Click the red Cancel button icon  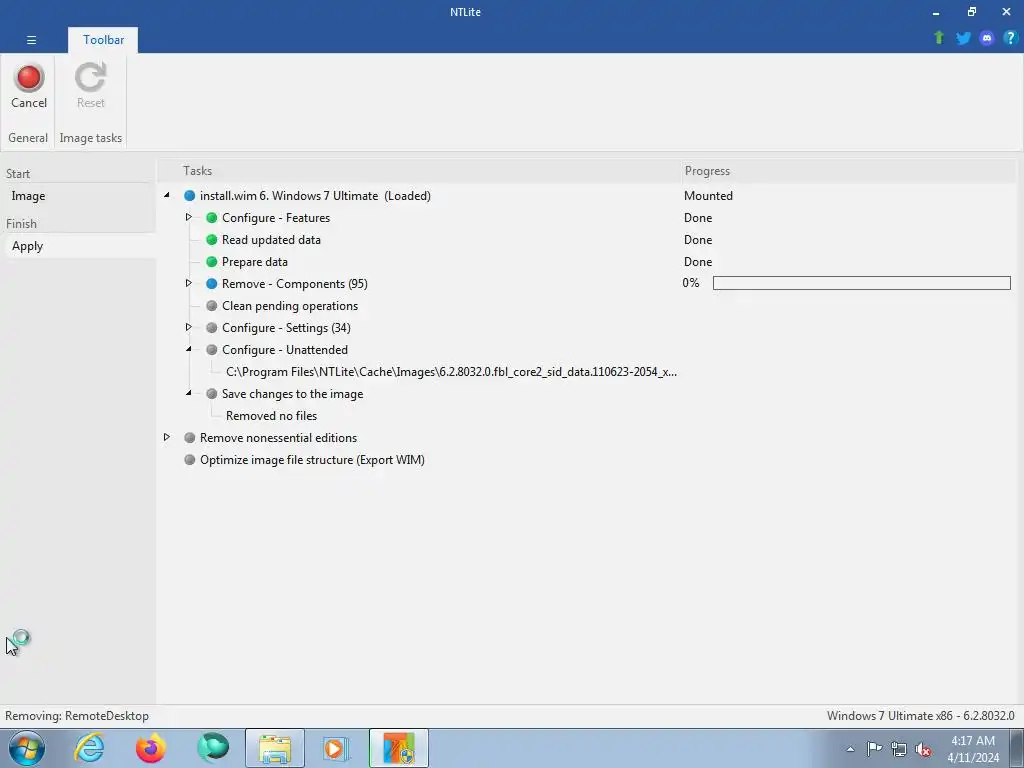pos(29,78)
